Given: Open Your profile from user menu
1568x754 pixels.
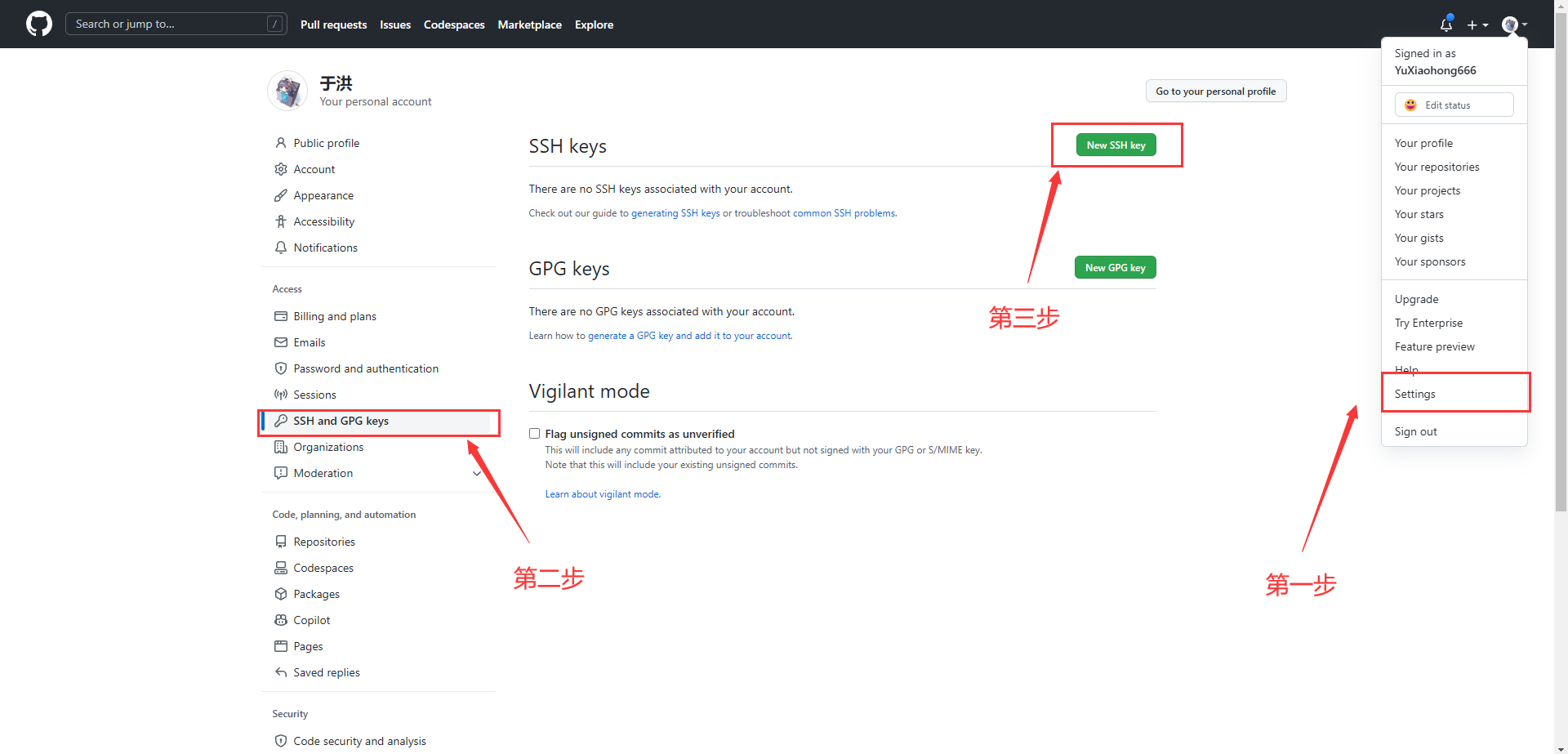Looking at the screenshot, I should (1454, 143).
